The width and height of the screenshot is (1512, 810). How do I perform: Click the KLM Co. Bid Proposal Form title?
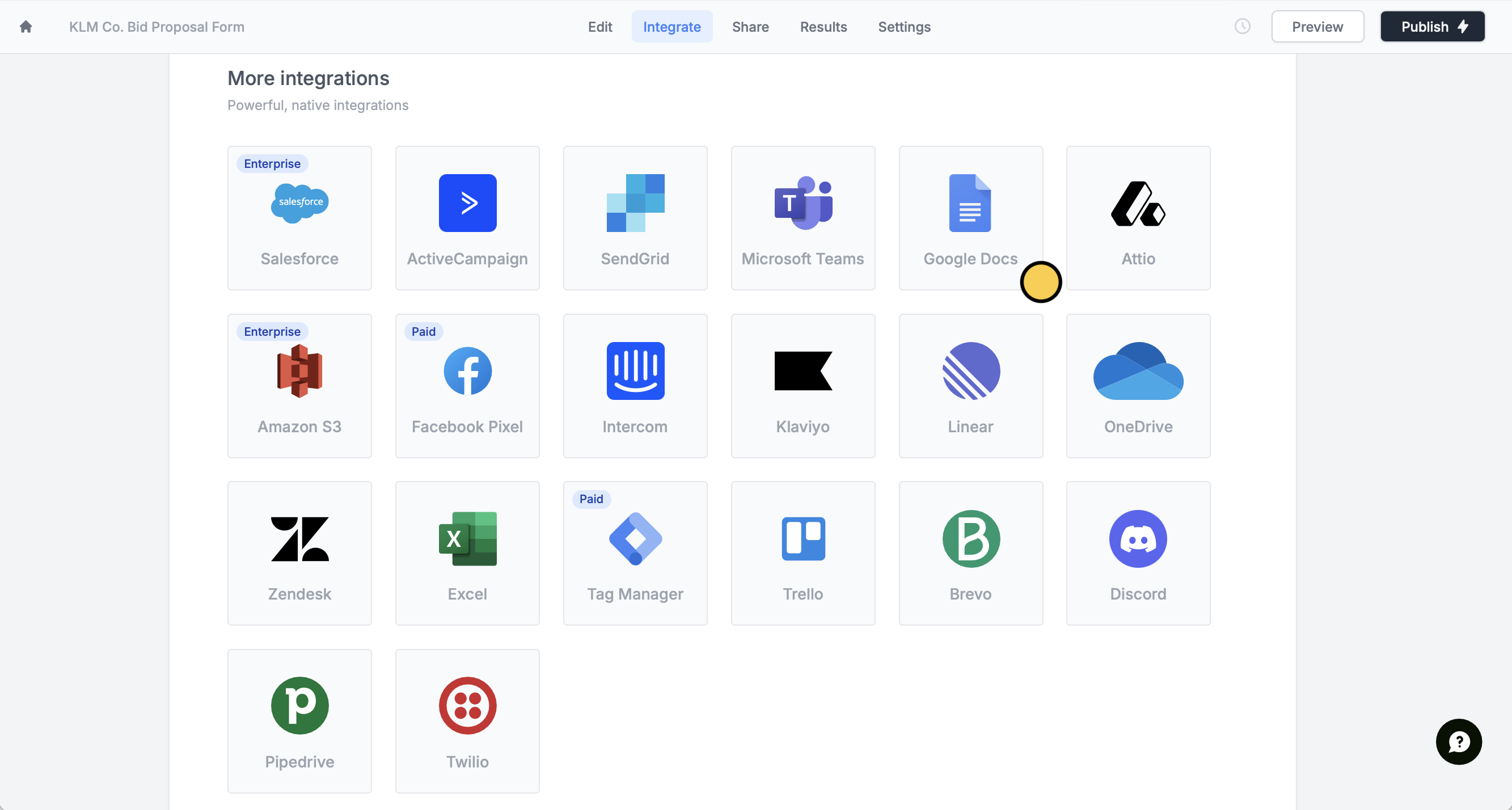[x=157, y=27]
